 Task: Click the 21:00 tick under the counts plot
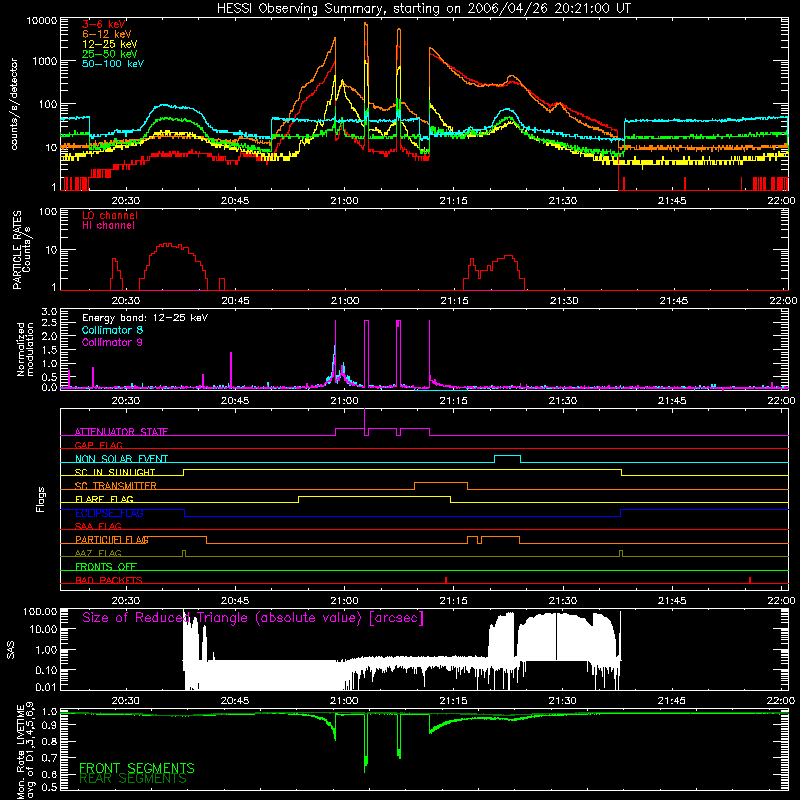tap(344, 201)
